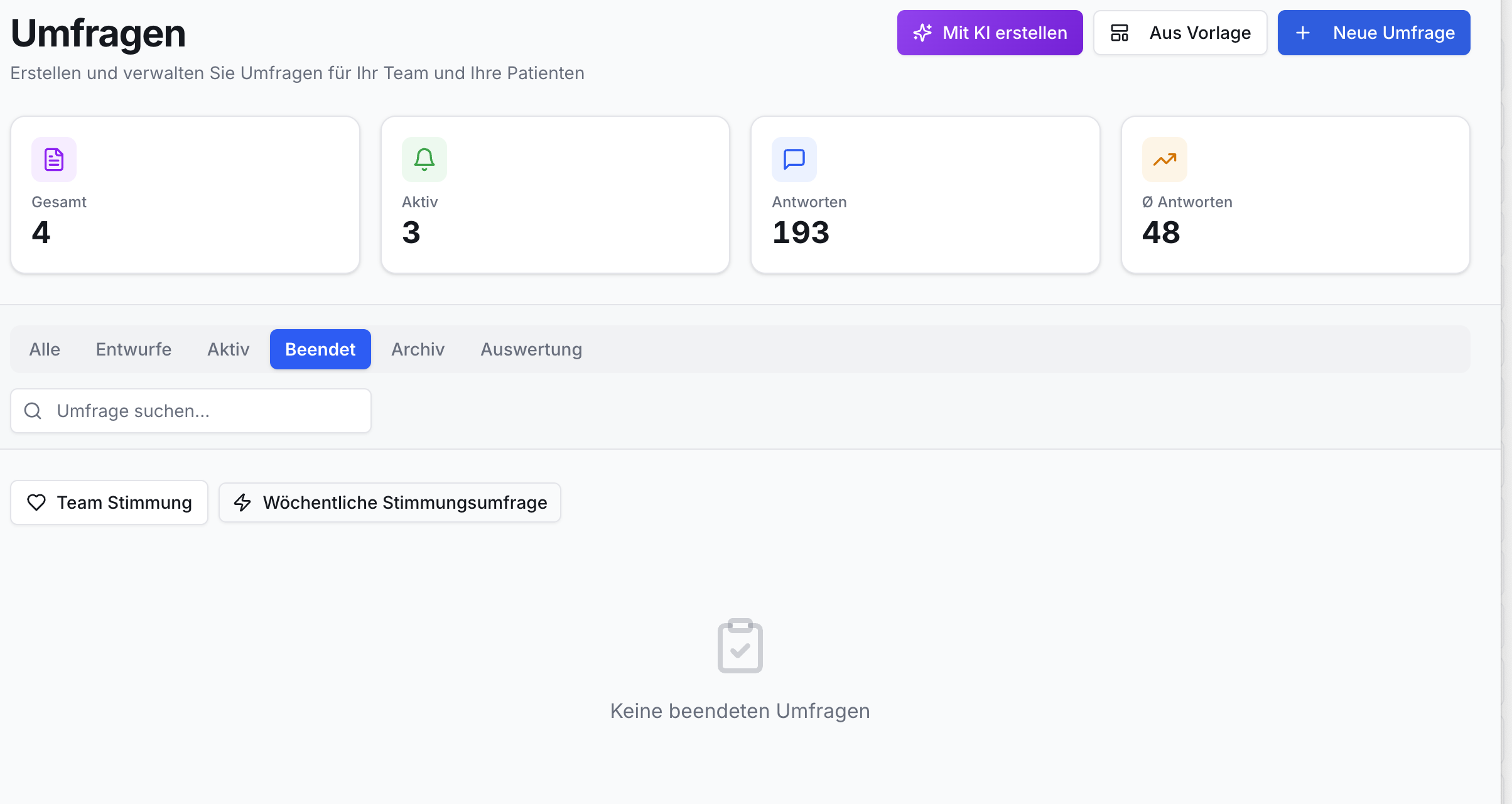Switch to the Alle tab
This screenshot has width=1512, height=804.
(x=45, y=349)
